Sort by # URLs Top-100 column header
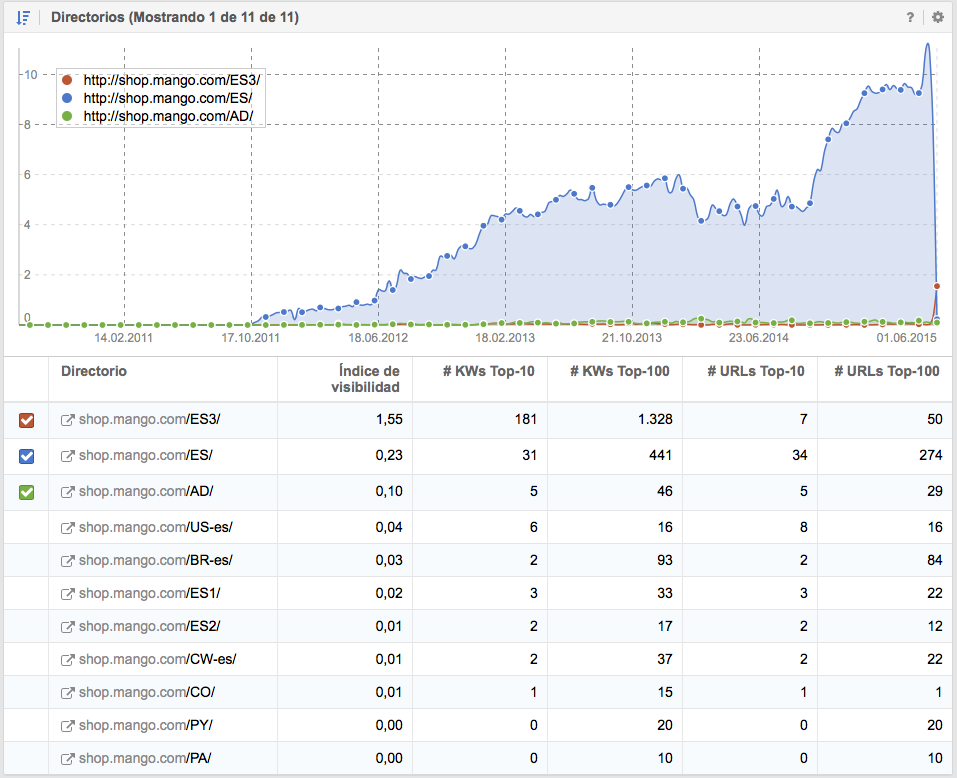957x778 pixels. tap(887, 372)
